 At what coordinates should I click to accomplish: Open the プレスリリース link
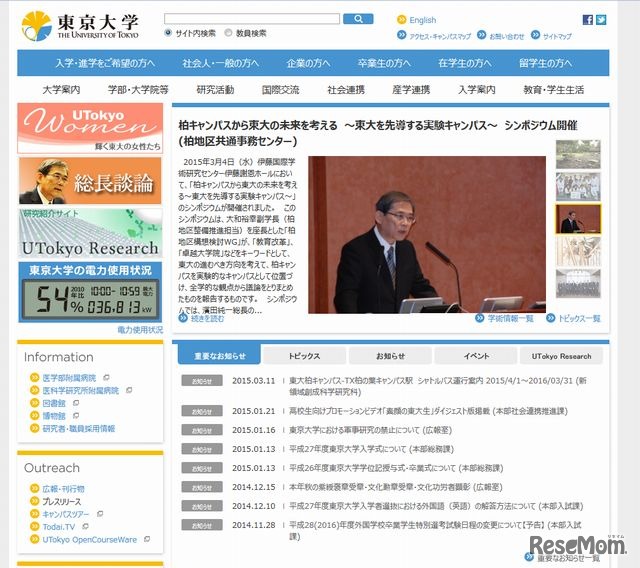tap(62, 501)
